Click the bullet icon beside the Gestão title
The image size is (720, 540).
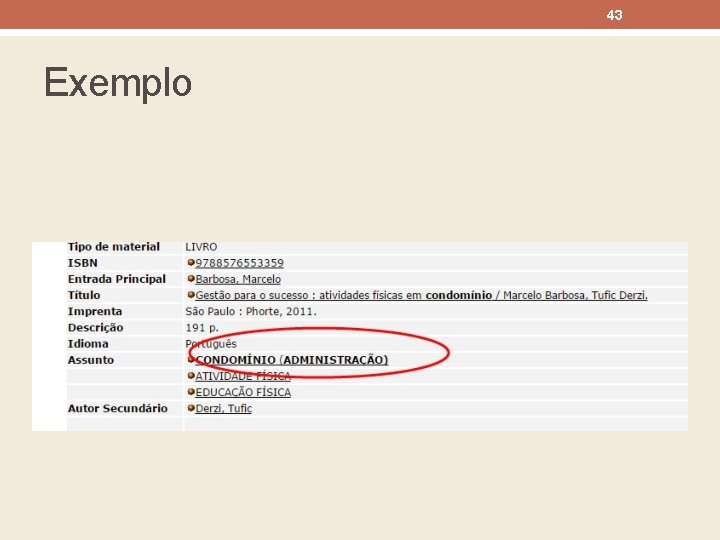point(191,295)
